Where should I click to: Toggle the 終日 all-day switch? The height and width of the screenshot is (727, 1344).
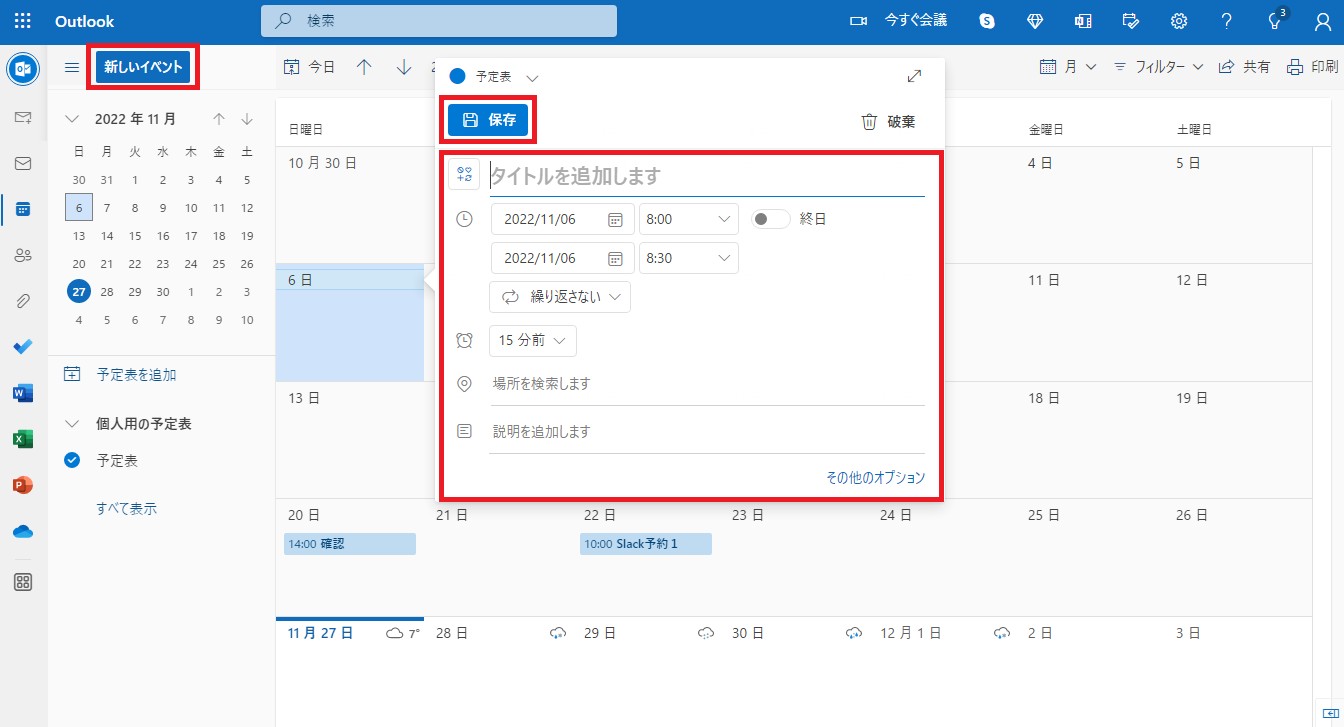point(770,219)
